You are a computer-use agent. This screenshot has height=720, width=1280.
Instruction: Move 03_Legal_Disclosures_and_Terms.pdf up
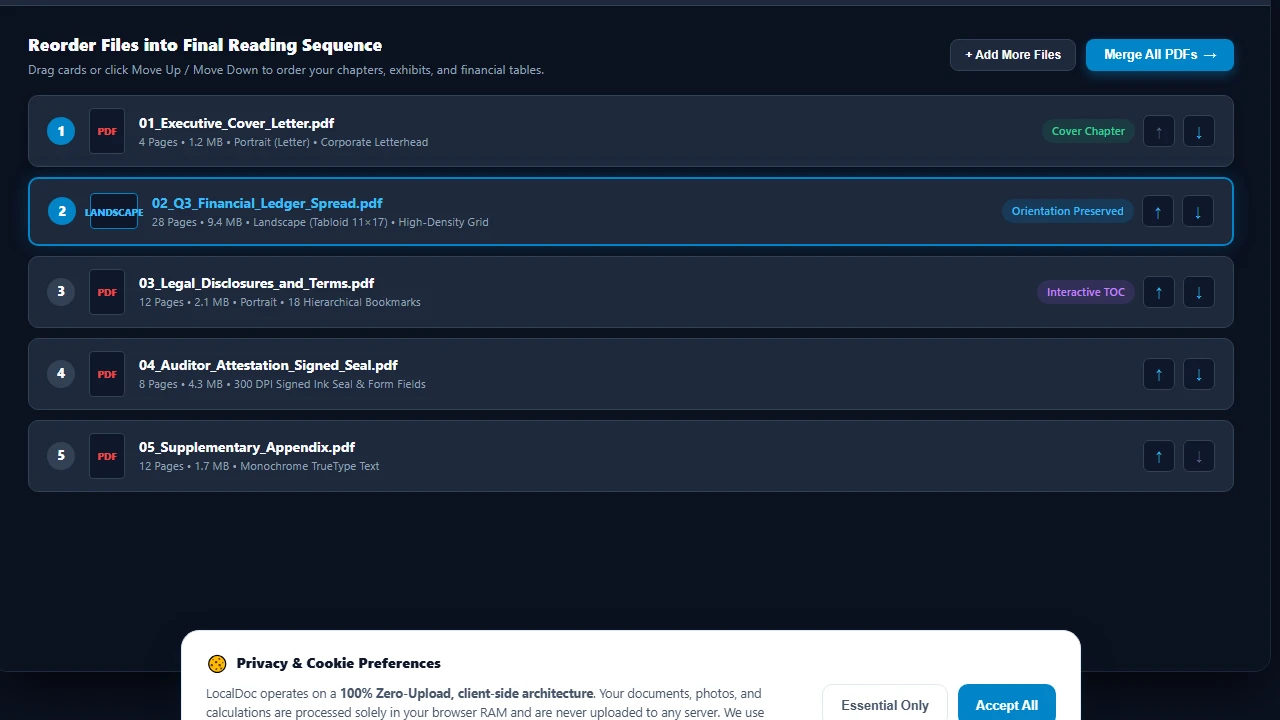1158,292
